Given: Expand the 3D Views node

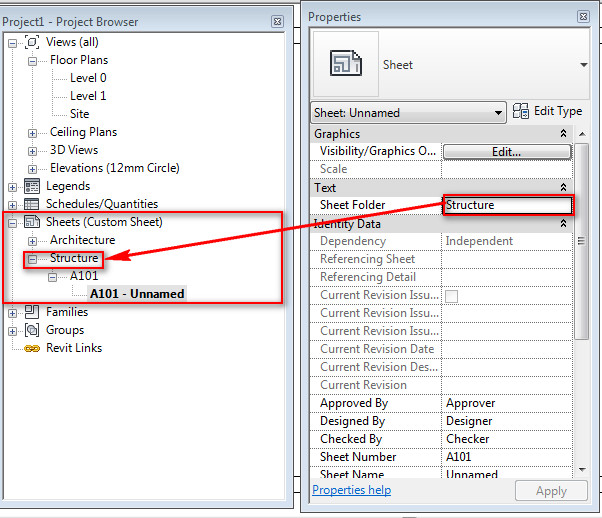Looking at the screenshot, I should [x=33, y=151].
